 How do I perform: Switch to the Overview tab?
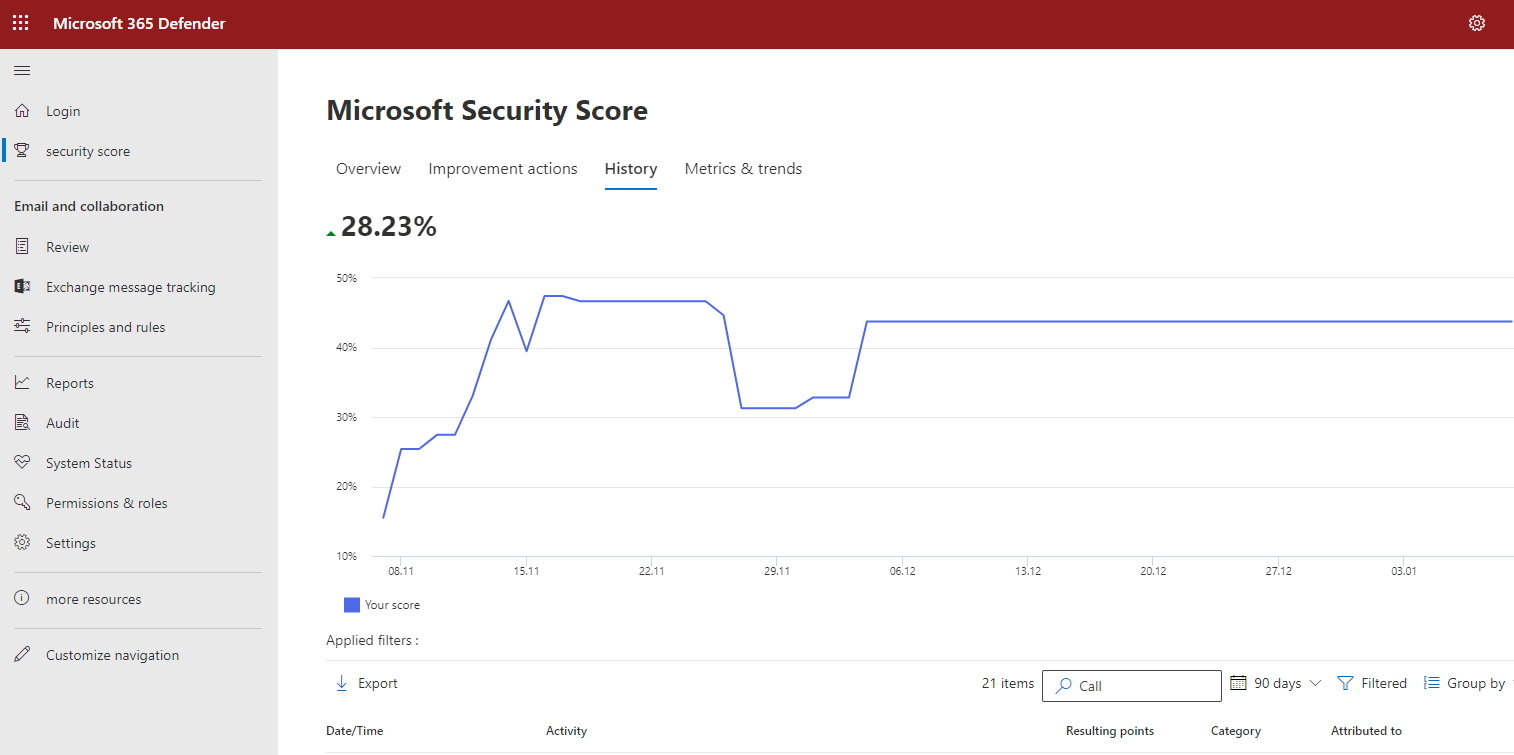click(x=368, y=169)
